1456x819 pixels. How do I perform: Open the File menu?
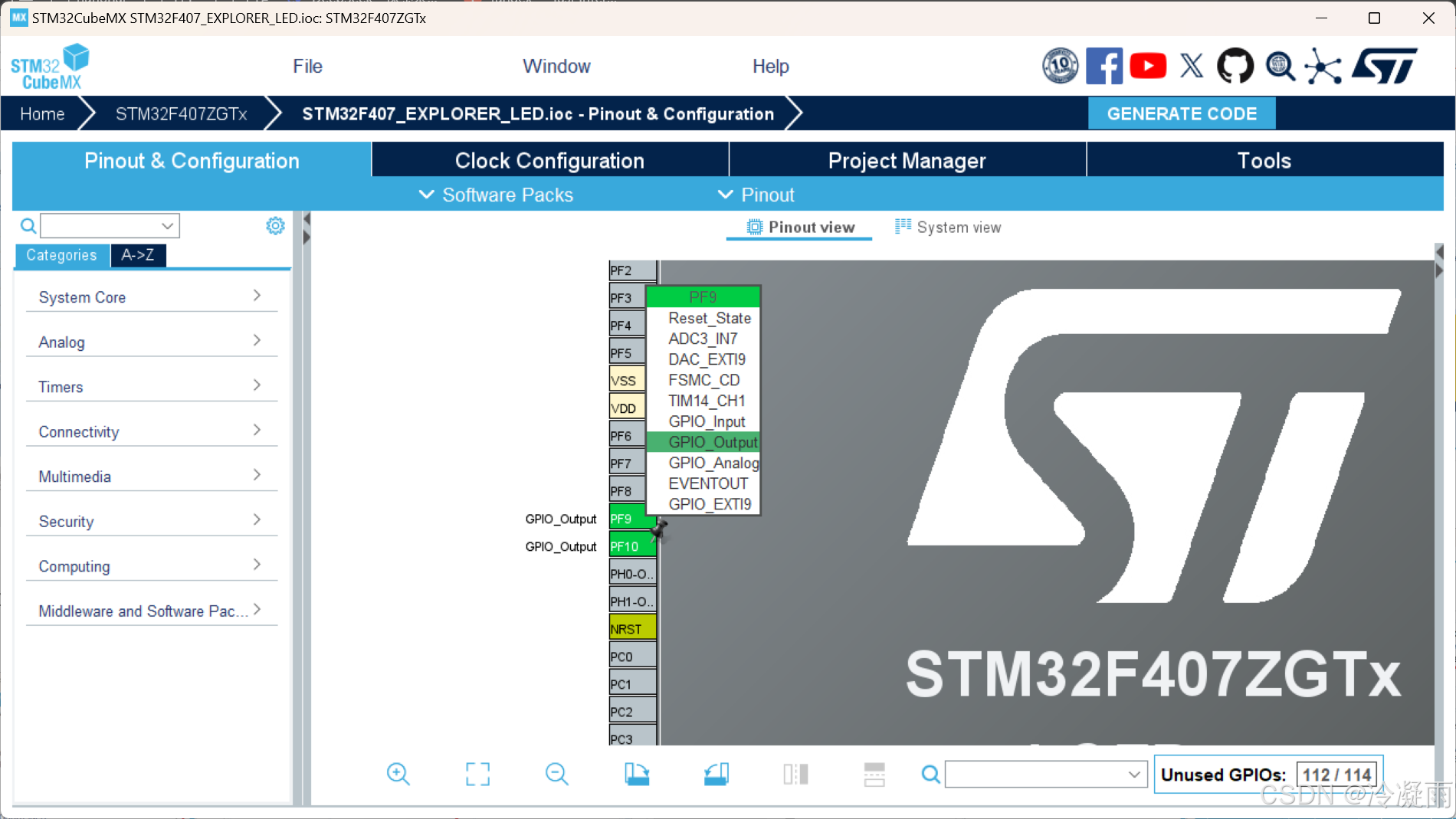click(307, 66)
